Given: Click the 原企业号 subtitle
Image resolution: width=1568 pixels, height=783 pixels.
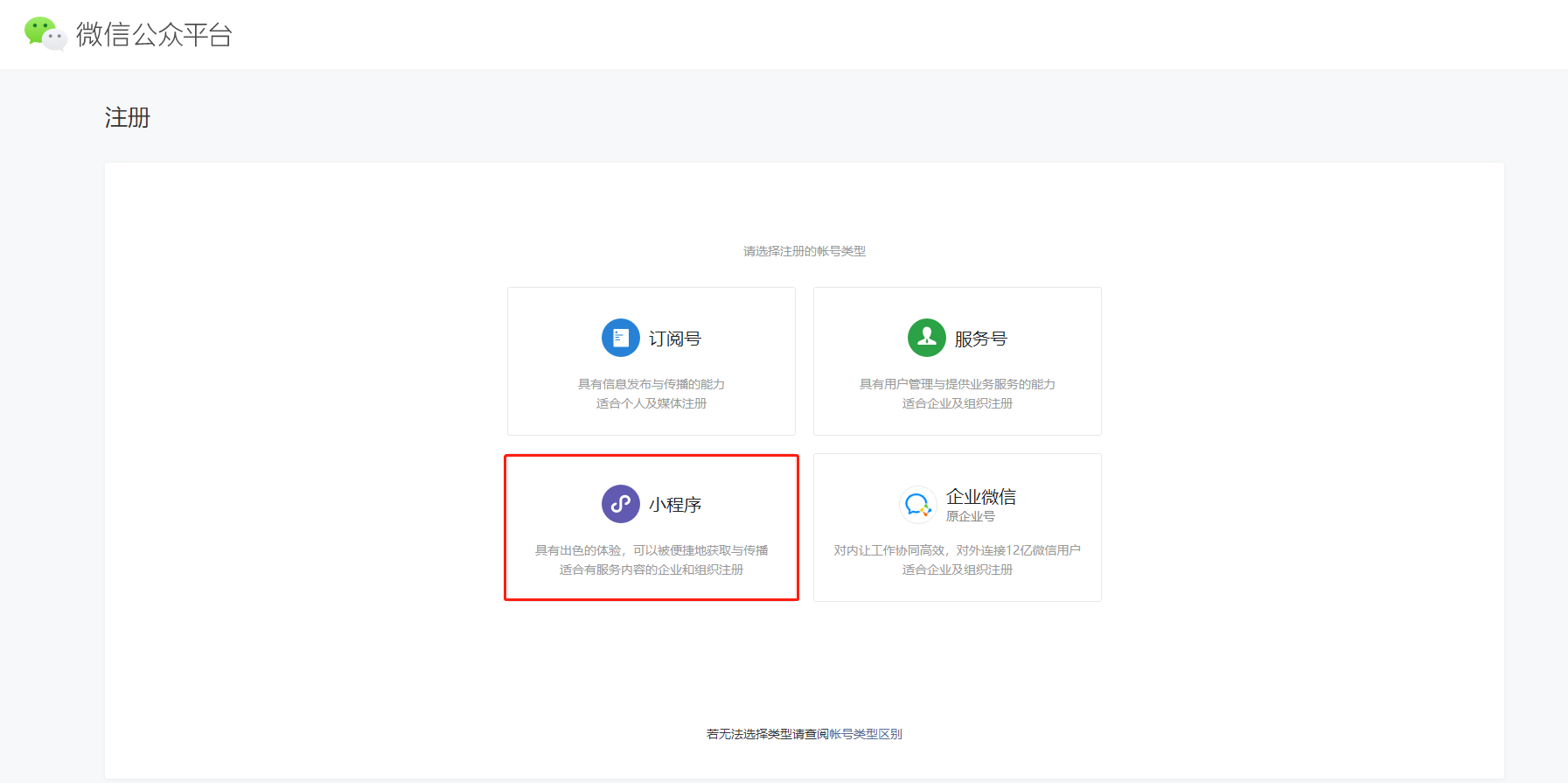Looking at the screenshot, I should pos(971,516).
